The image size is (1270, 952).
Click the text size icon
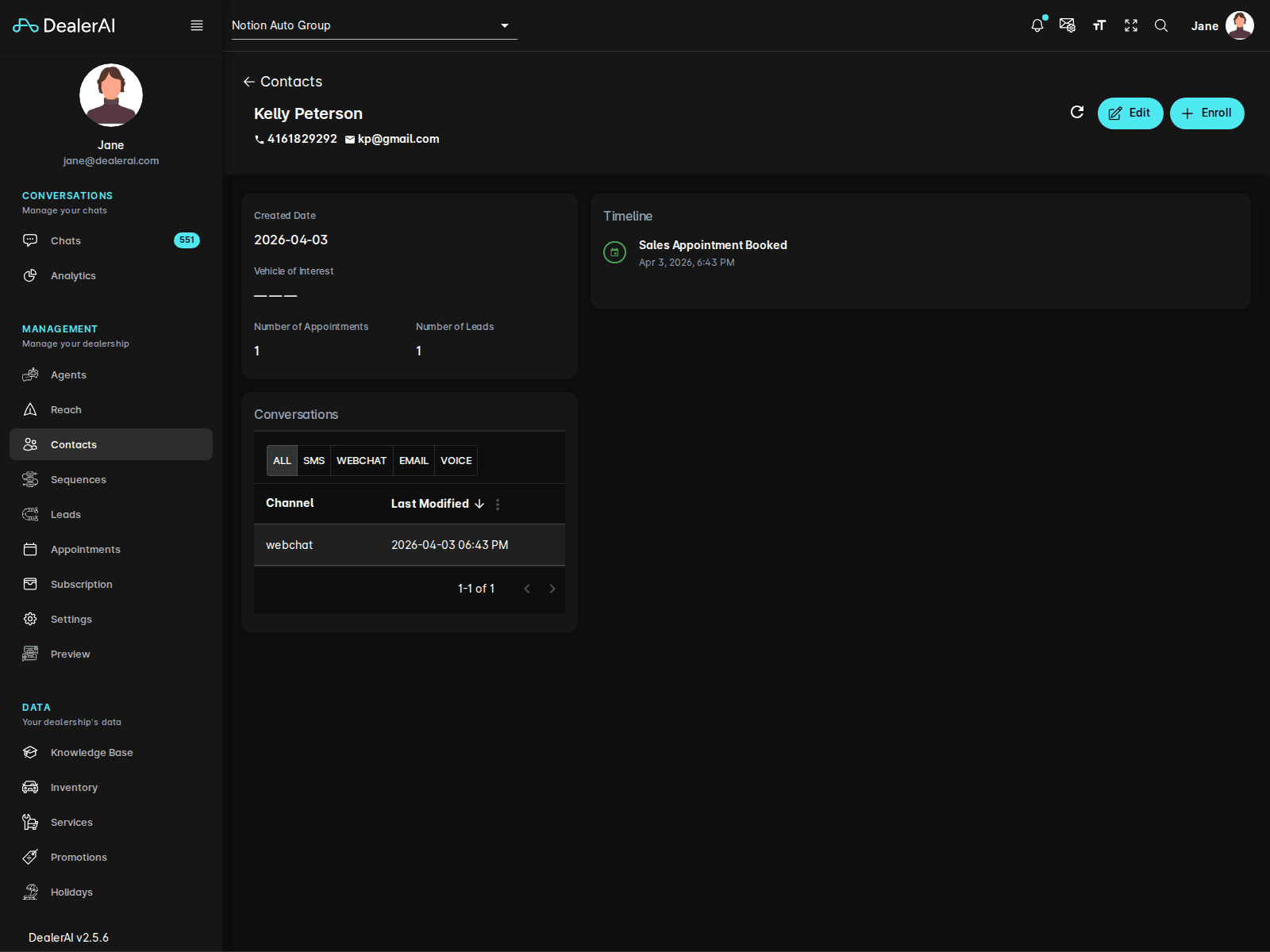(1099, 25)
